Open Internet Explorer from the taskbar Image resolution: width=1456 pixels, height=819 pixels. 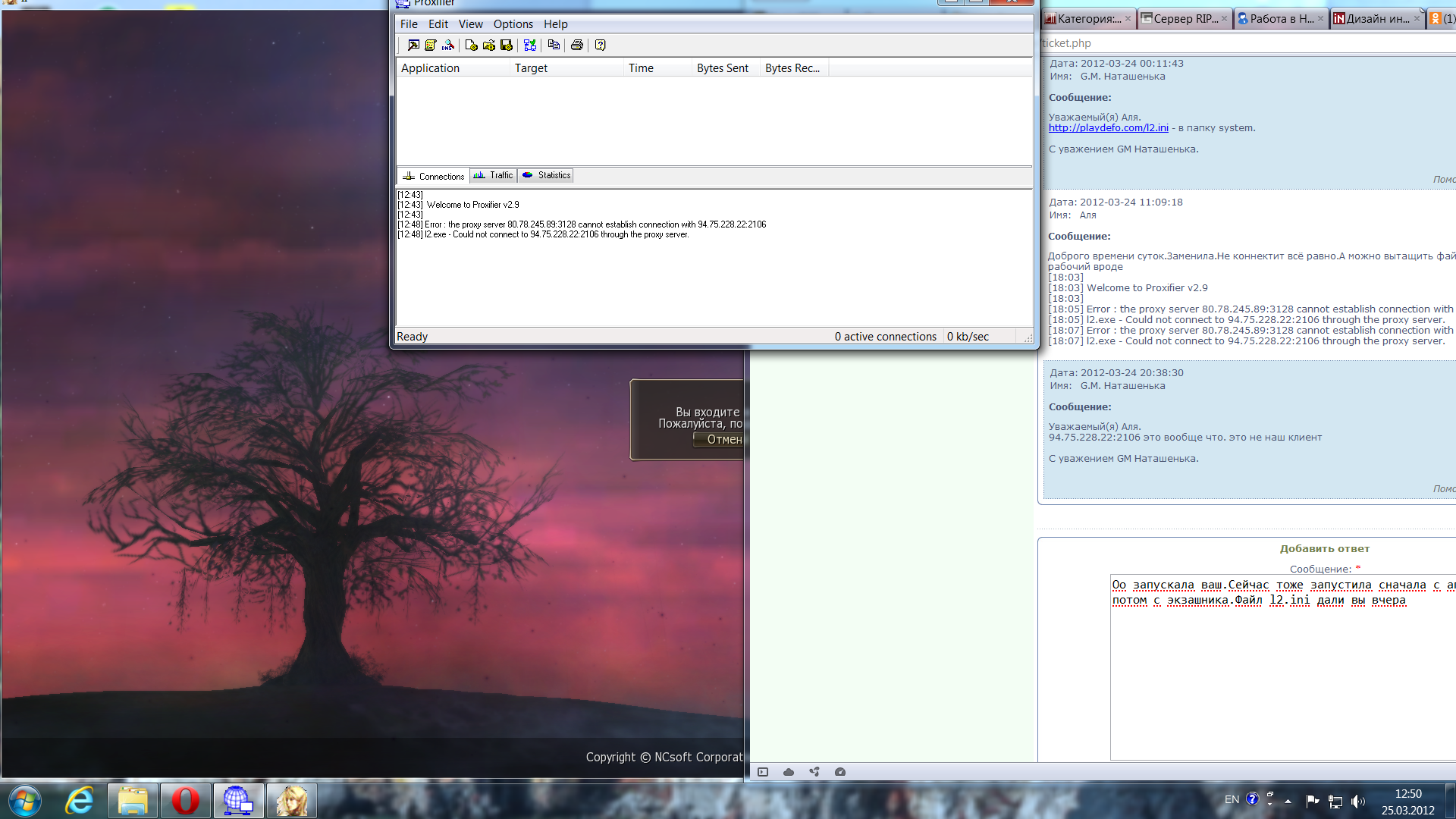[80, 801]
